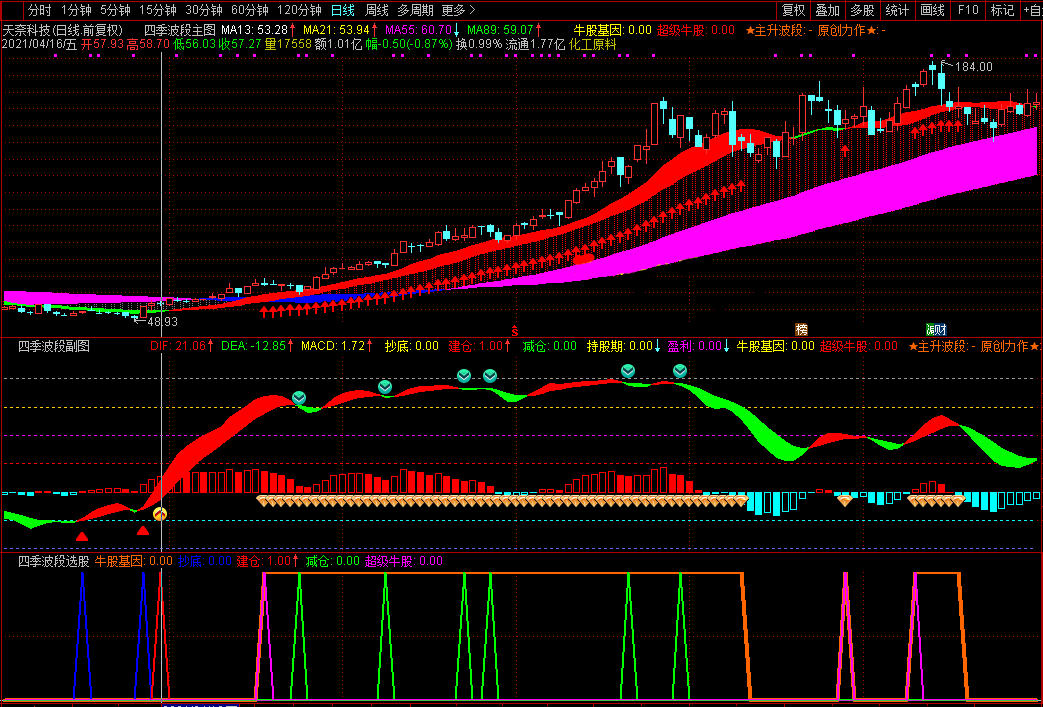Click the last green chevron signal icon

(680, 370)
